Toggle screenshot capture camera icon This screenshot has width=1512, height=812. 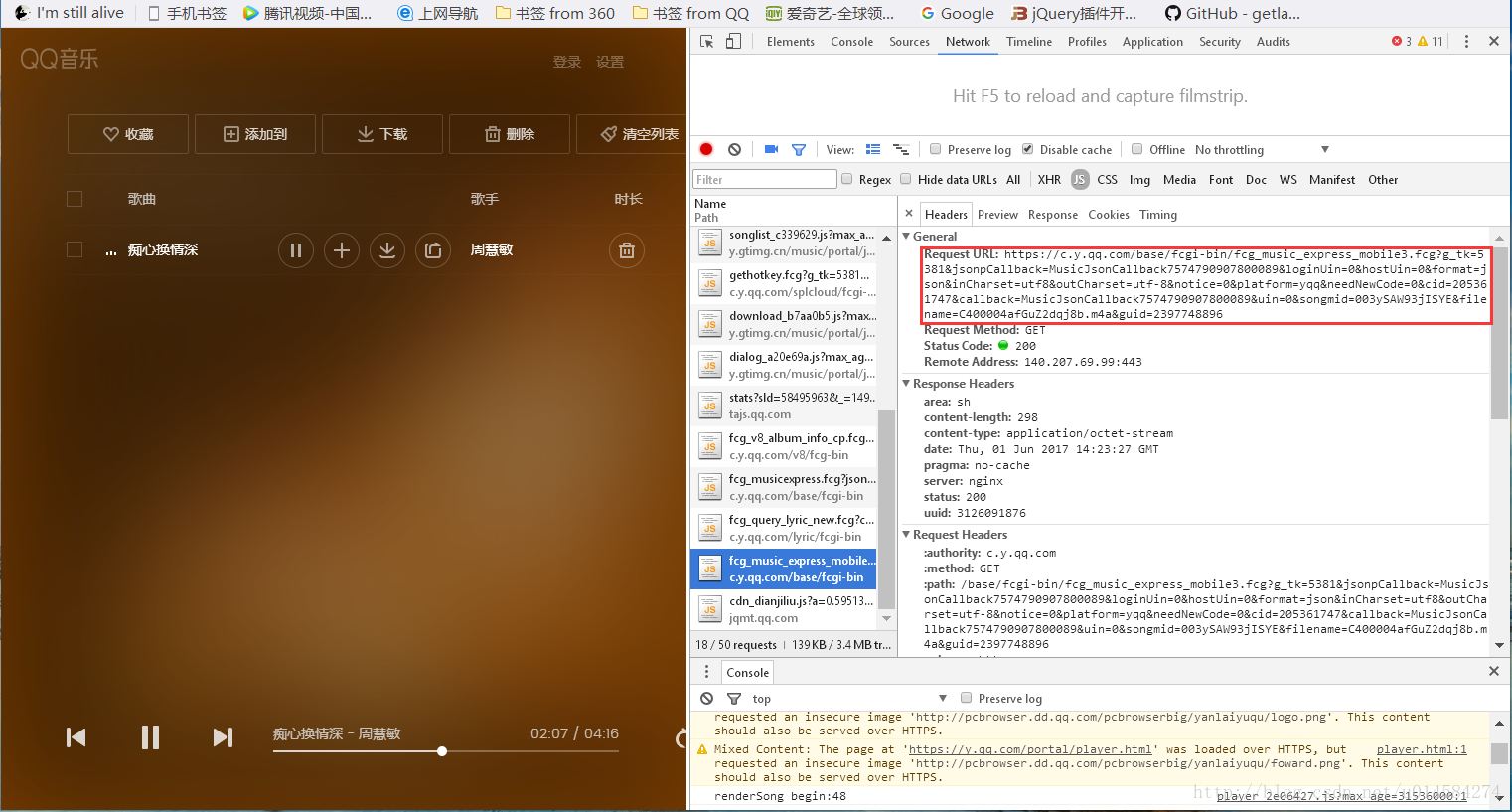[771, 149]
